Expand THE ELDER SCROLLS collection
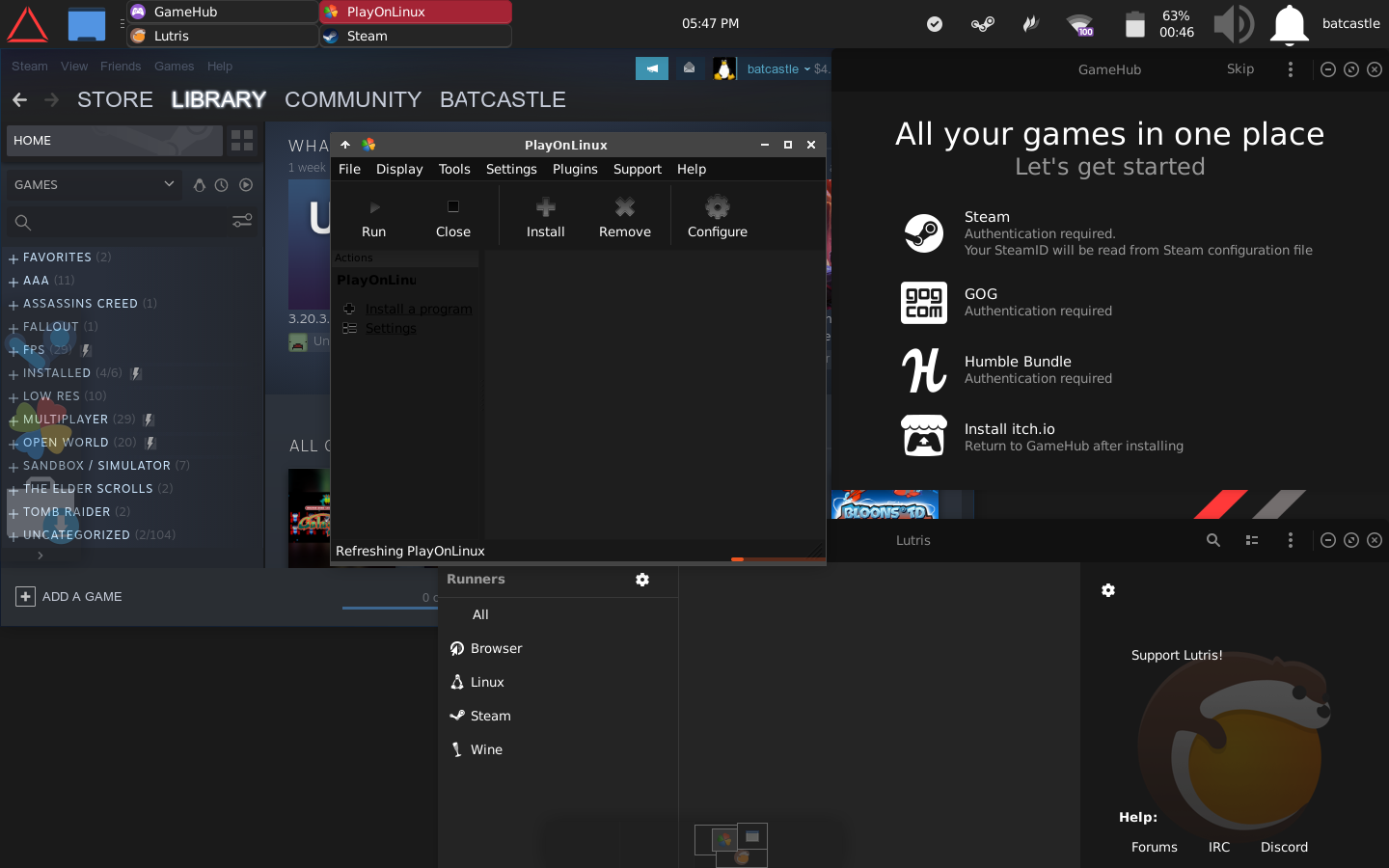This screenshot has width=1389, height=868. 14,490
